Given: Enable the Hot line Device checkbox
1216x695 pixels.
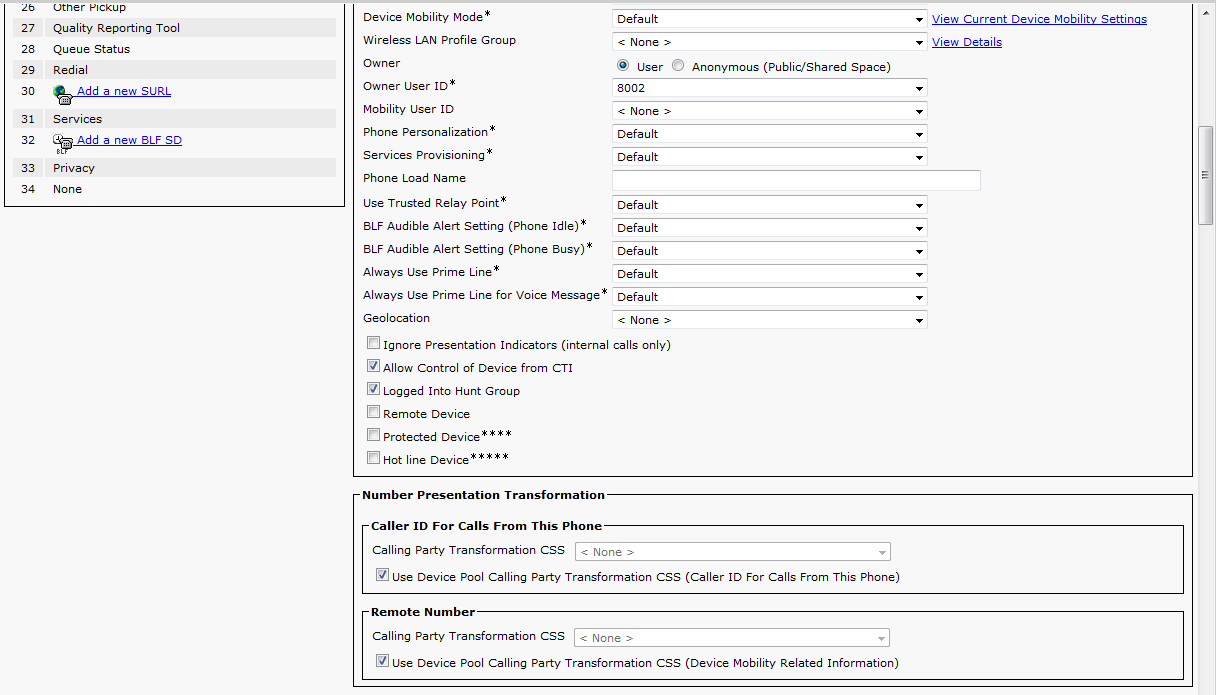Looking at the screenshot, I should 374,459.
